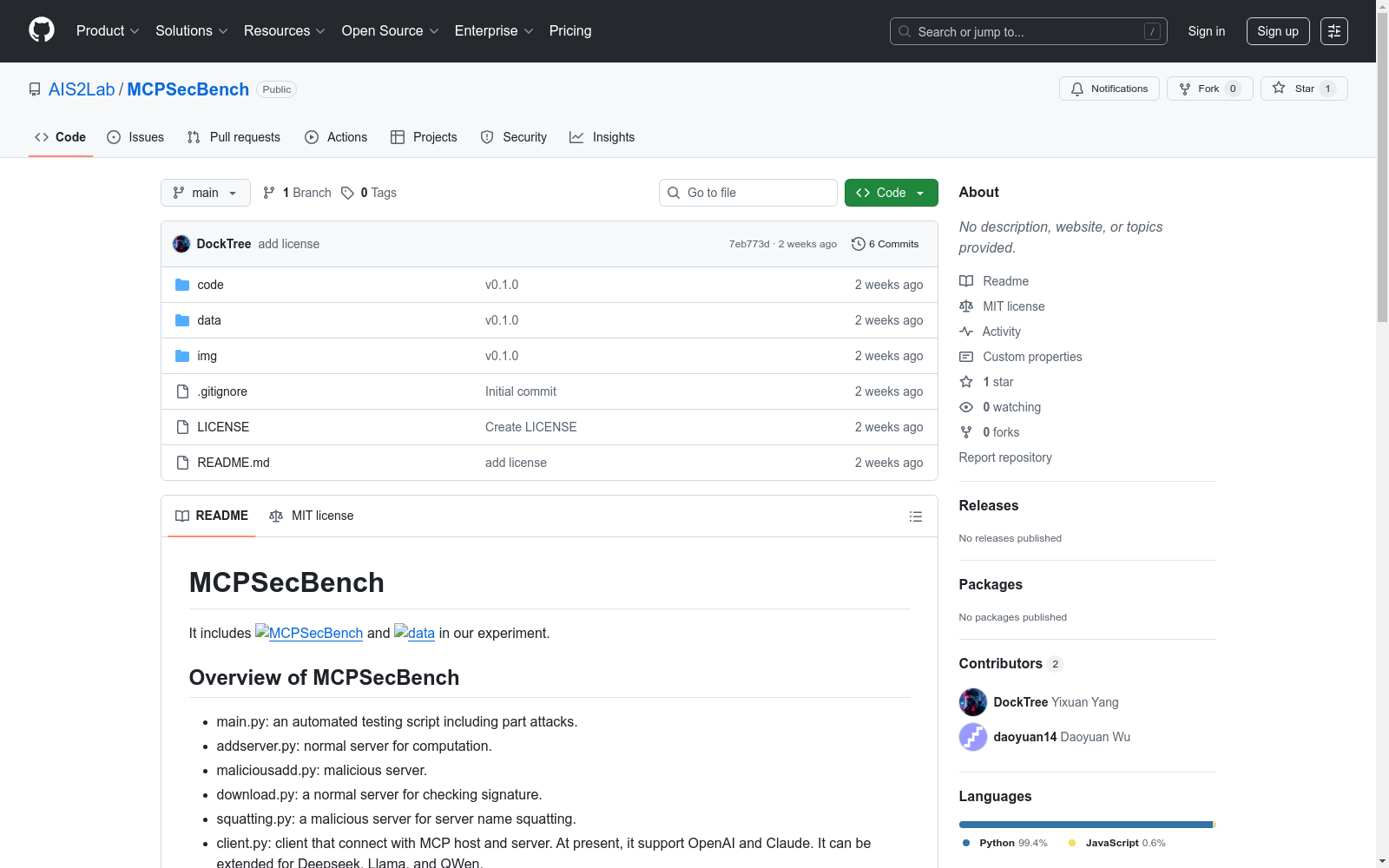This screenshot has height=868, width=1389.
Task: Open the Security tab
Action: pos(514,137)
